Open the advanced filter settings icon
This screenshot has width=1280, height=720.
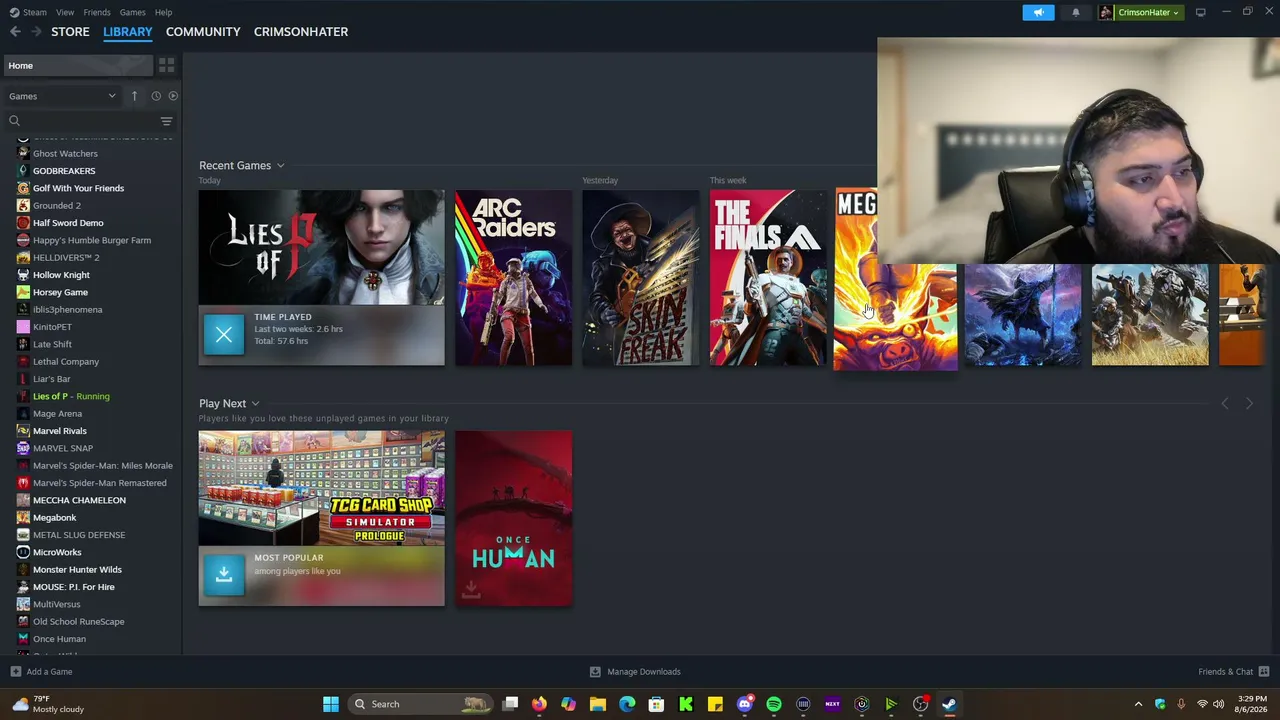point(166,121)
